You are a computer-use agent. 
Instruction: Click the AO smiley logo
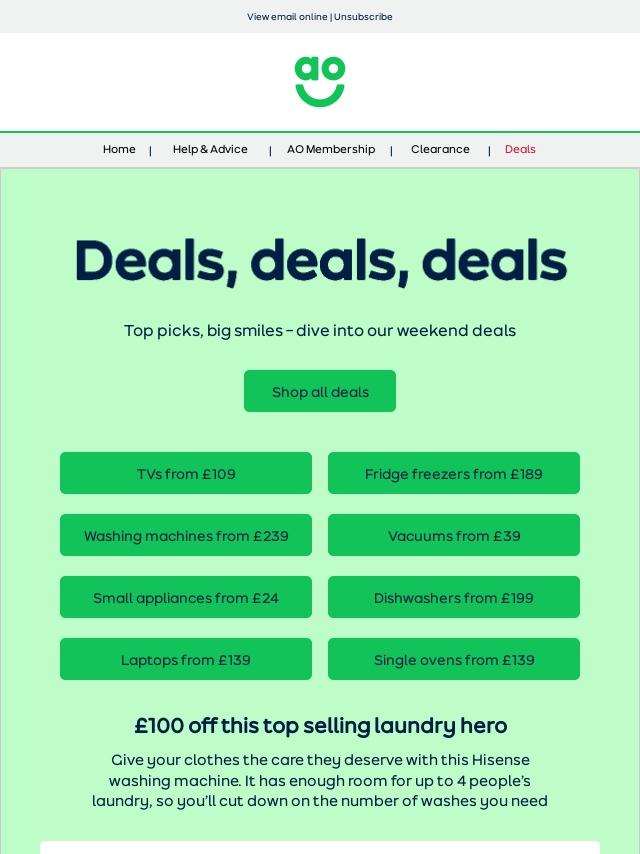point(320,82)
